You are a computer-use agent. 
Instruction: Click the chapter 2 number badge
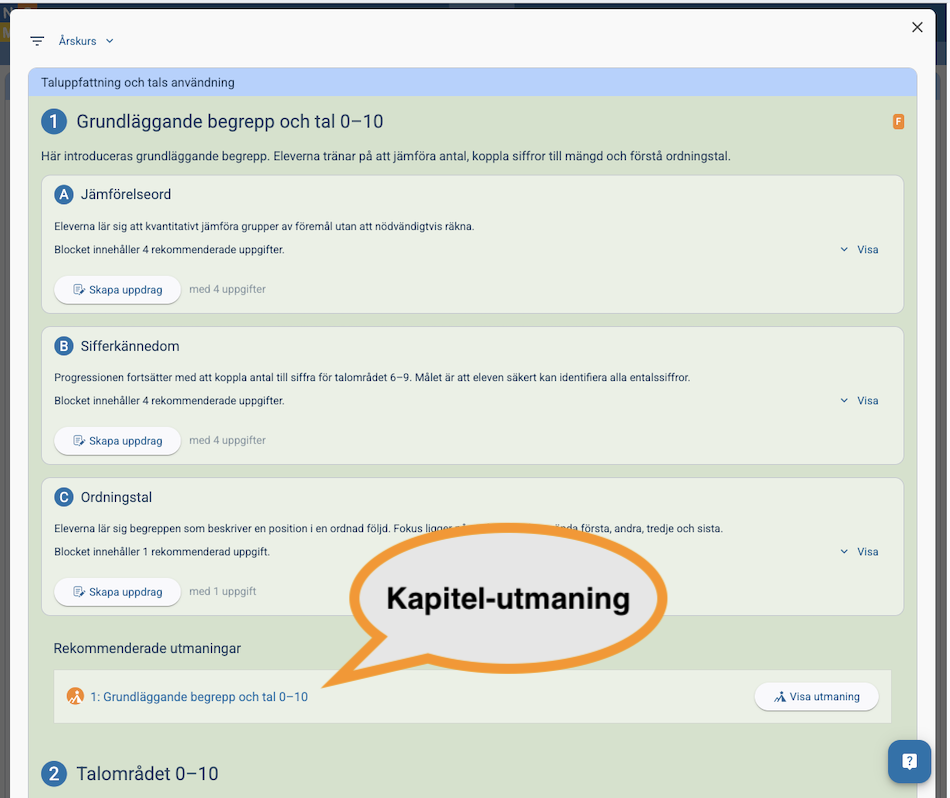coord(53,774)
